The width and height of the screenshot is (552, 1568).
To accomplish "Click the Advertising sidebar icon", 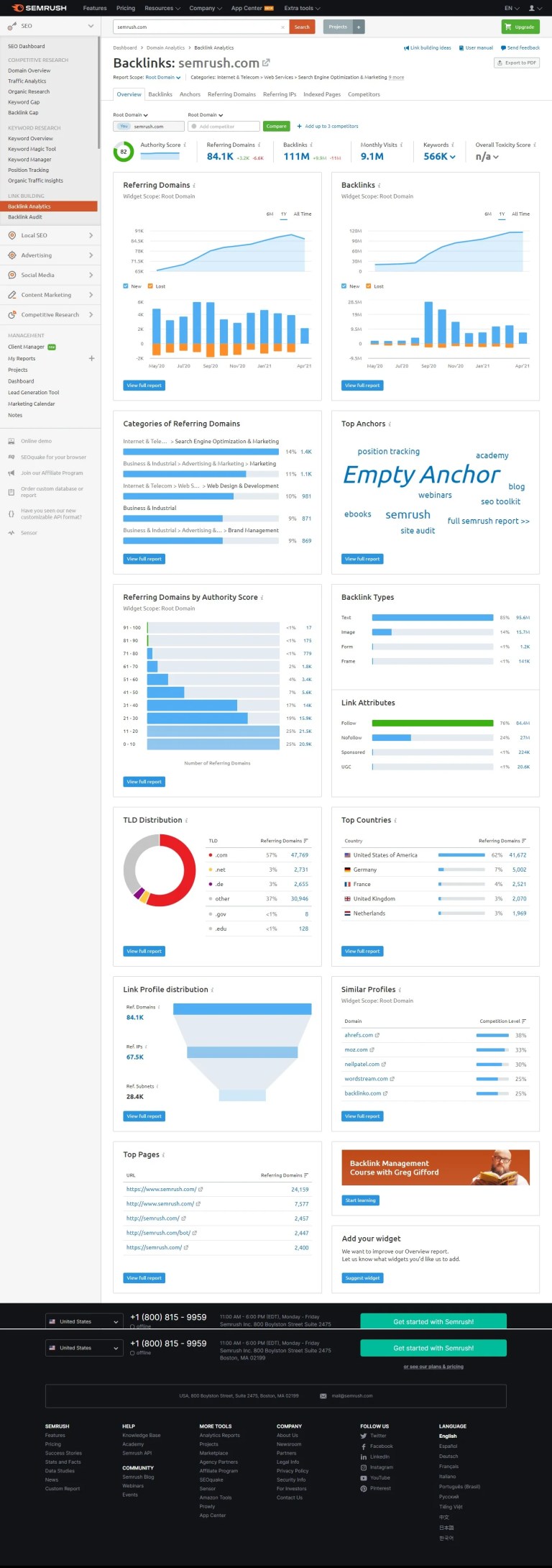I will coord(12,255).
